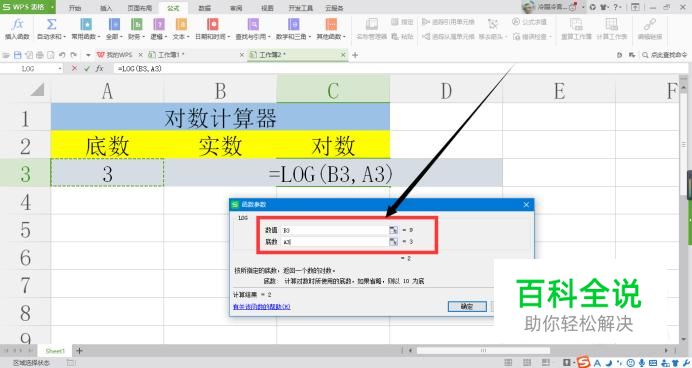Expand the Logical functions list
The height and width of the screenshot is (368, 692).
159,28
